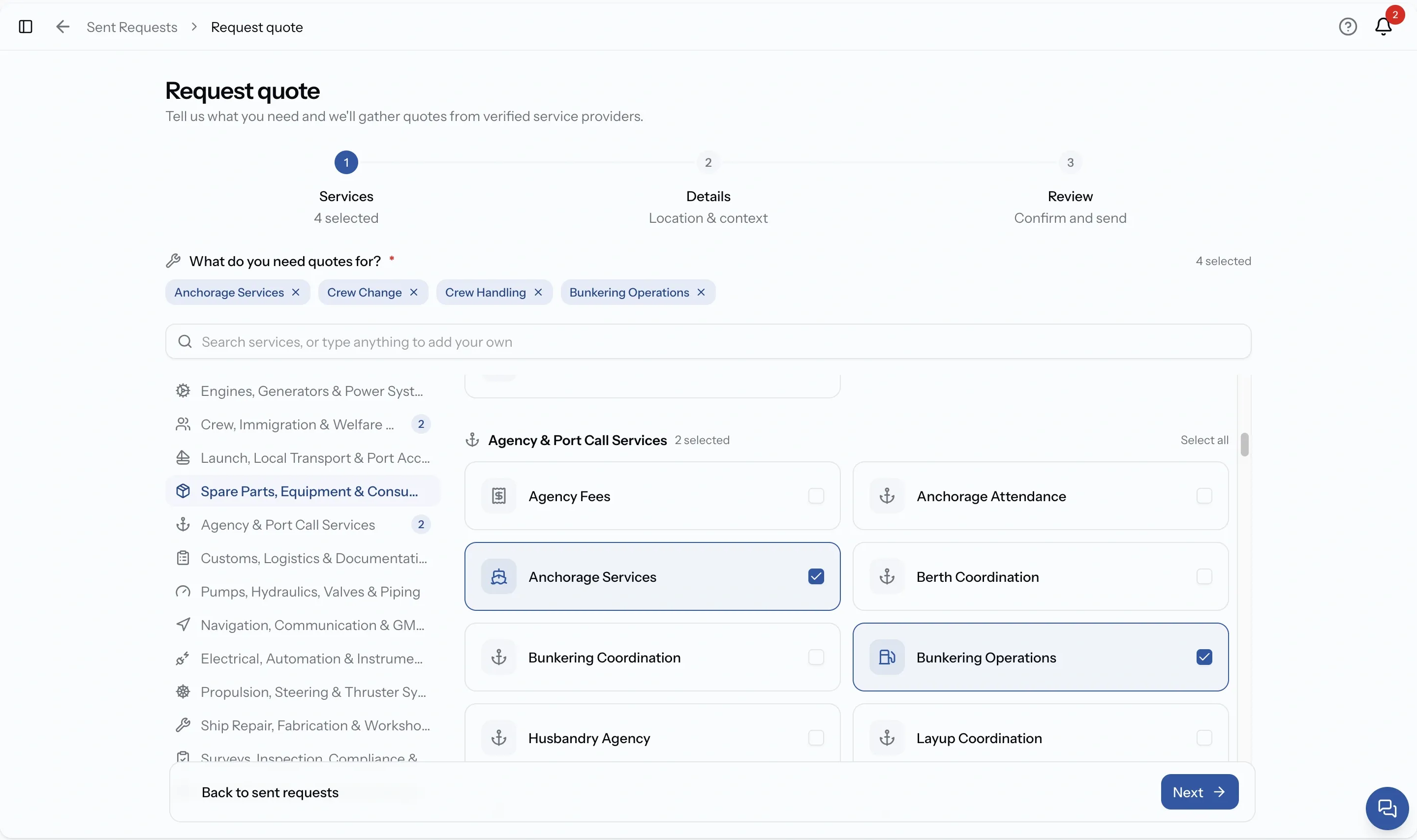The image size is (1417, 840).
Task: Open Engines, Generators & Power Systems category
Action: pyautogui.click(x=303, y=391)
